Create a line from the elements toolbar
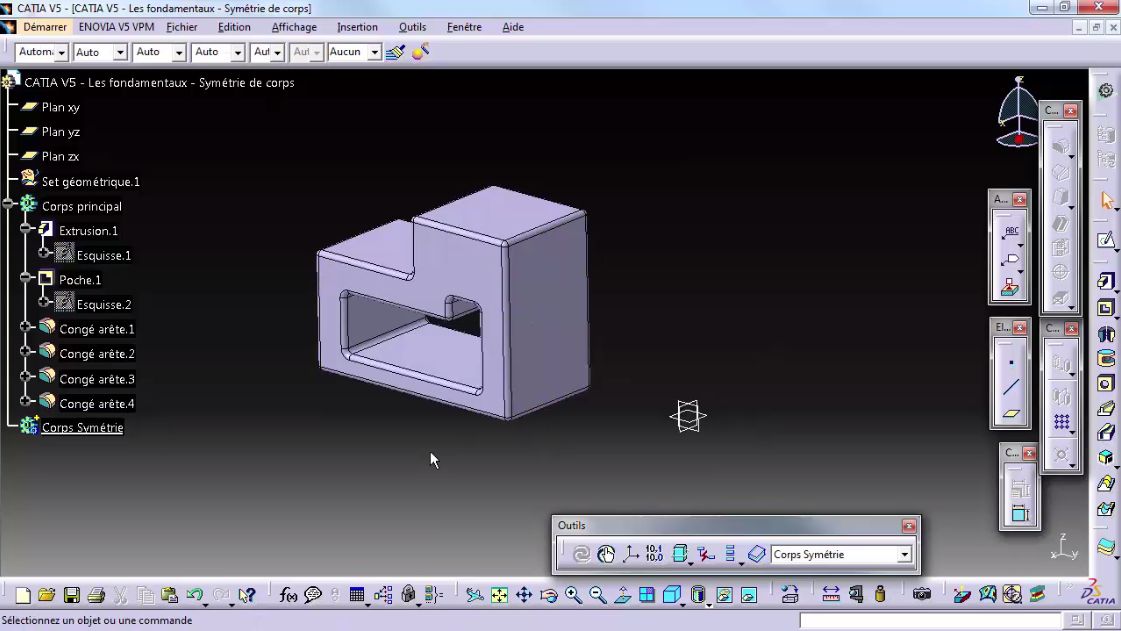 point(1011,387)
